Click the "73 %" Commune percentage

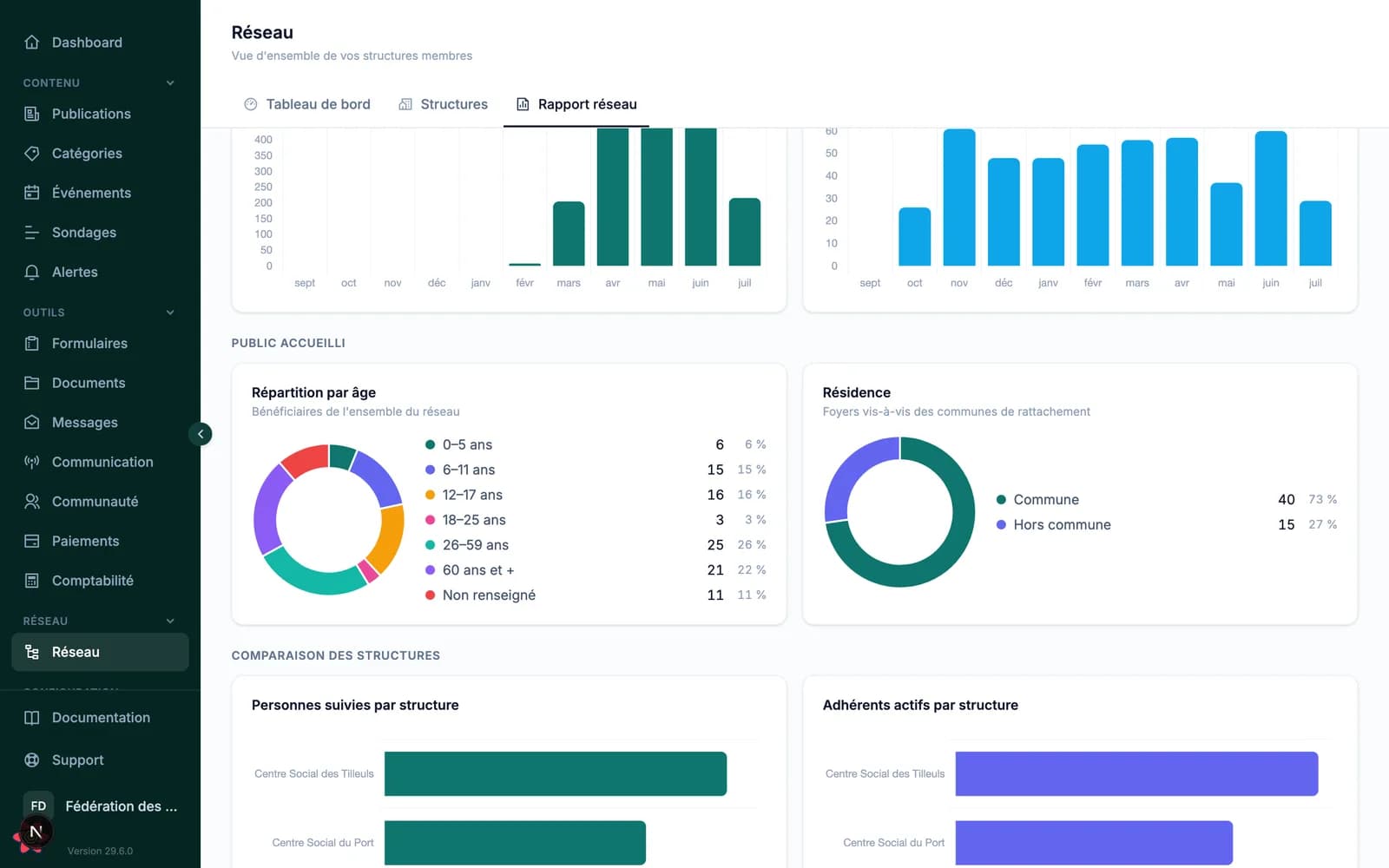pos(1323,500)
